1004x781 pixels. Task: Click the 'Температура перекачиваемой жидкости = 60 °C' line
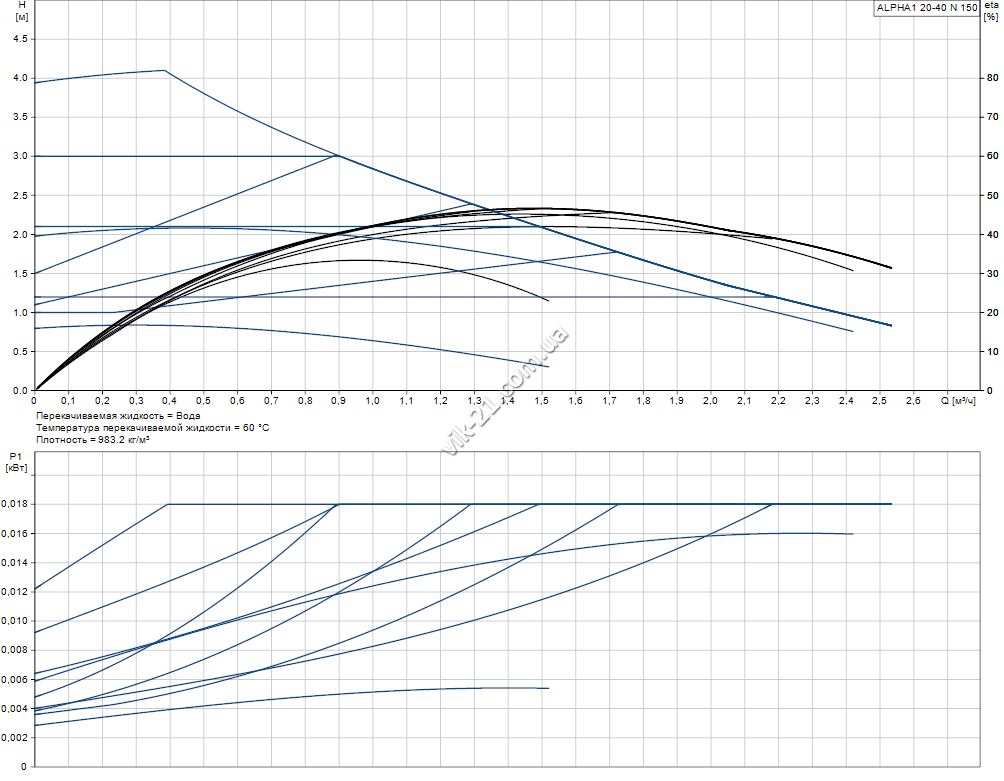152,428
